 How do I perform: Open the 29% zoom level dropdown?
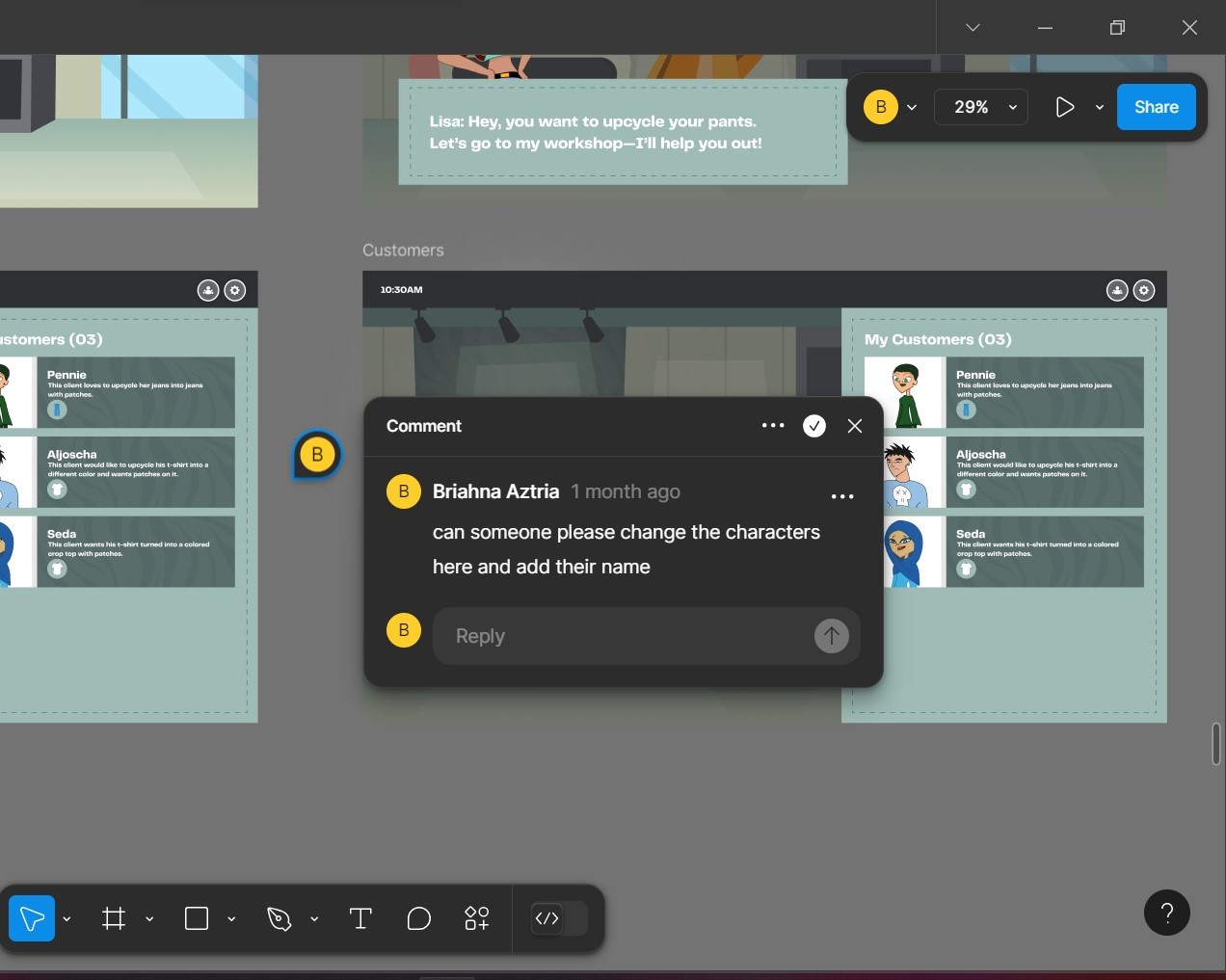click(x=981, y=107)
